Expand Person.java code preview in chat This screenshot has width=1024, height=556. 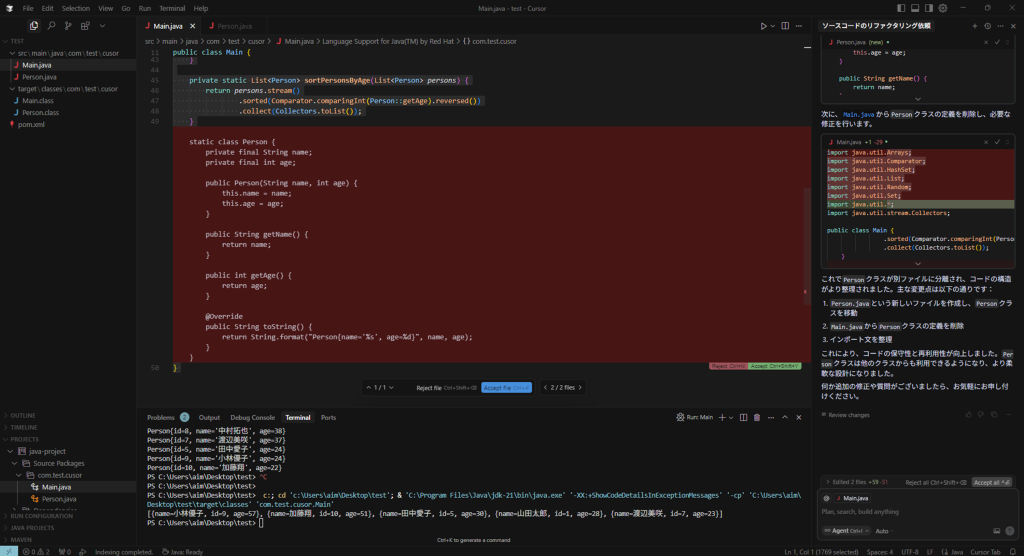pos(918,99)
